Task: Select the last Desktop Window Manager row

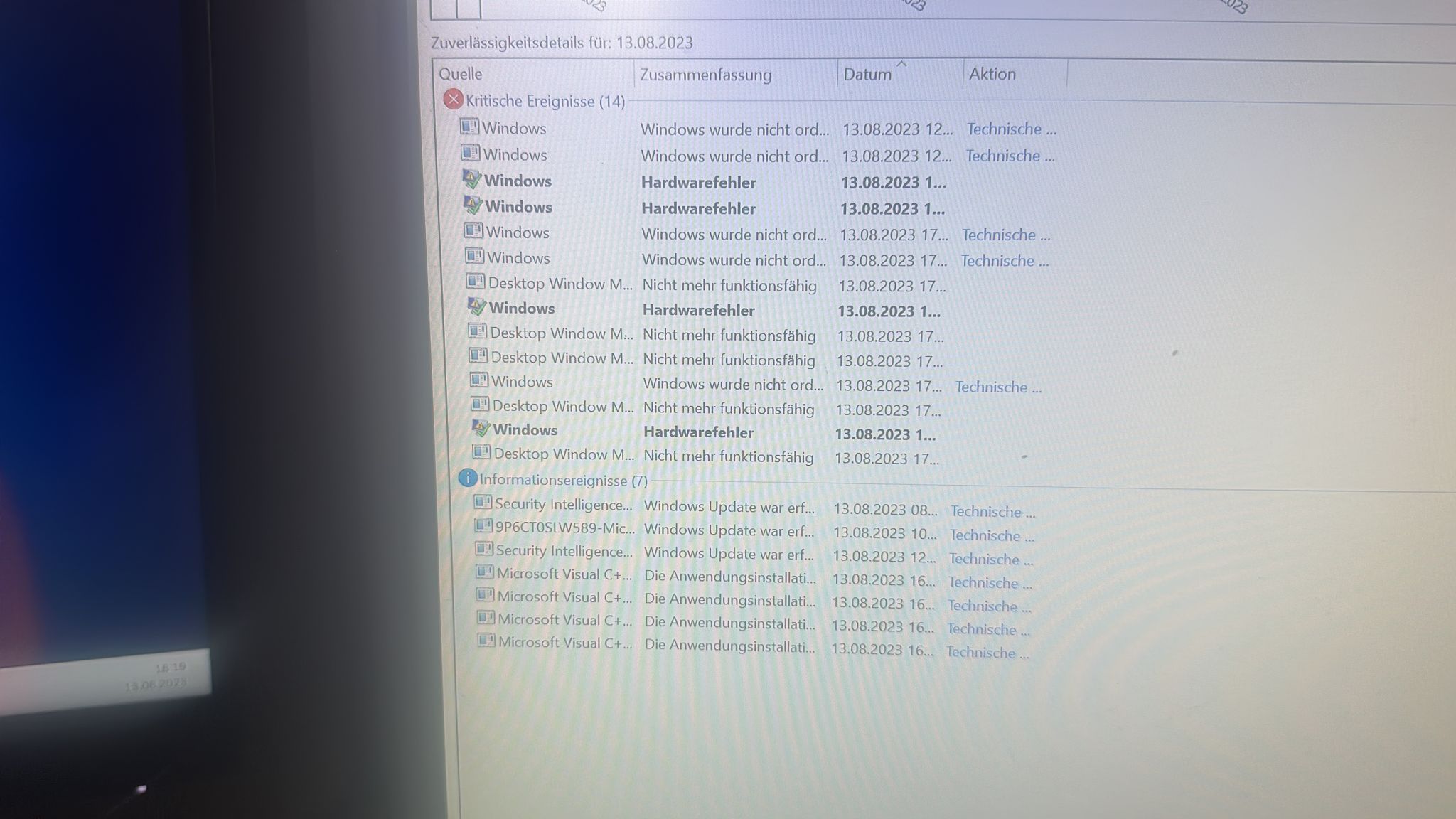Action: tap(563, 454)
